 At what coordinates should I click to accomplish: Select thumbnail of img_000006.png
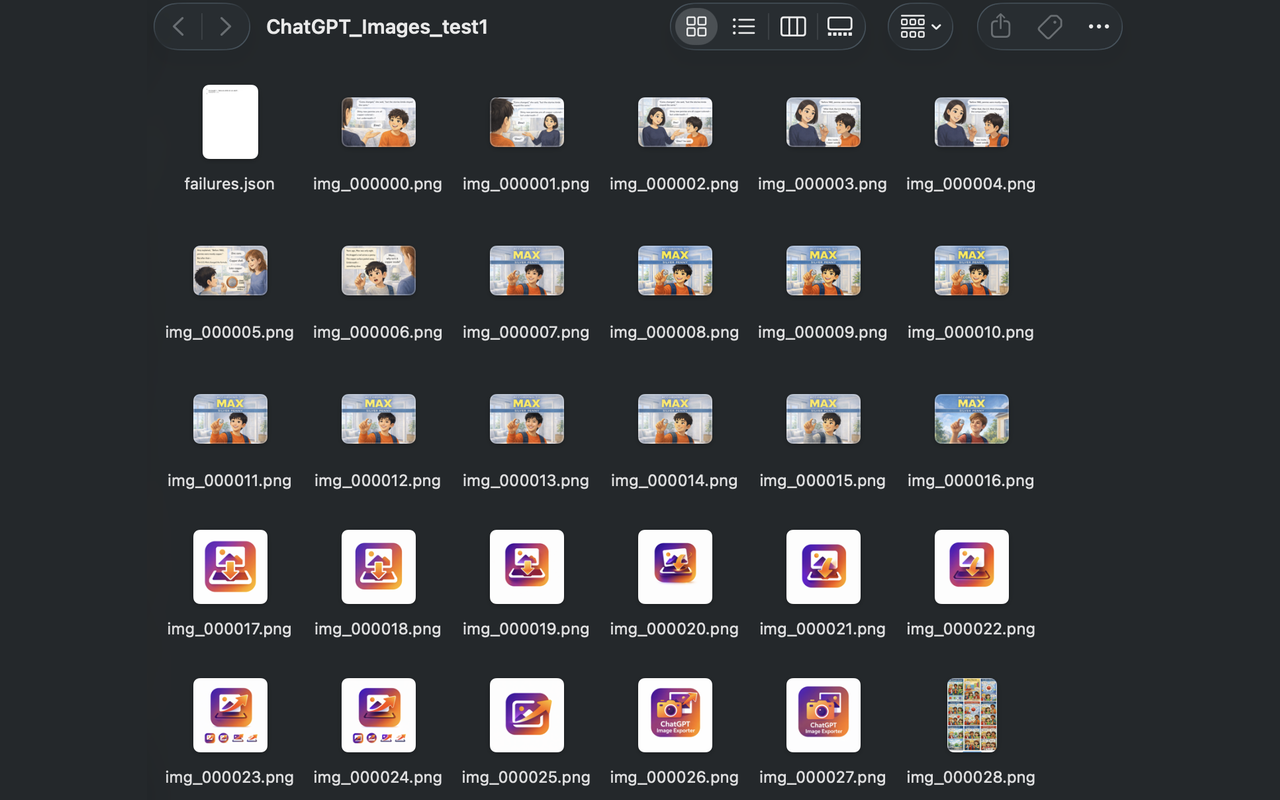point(378,270)
